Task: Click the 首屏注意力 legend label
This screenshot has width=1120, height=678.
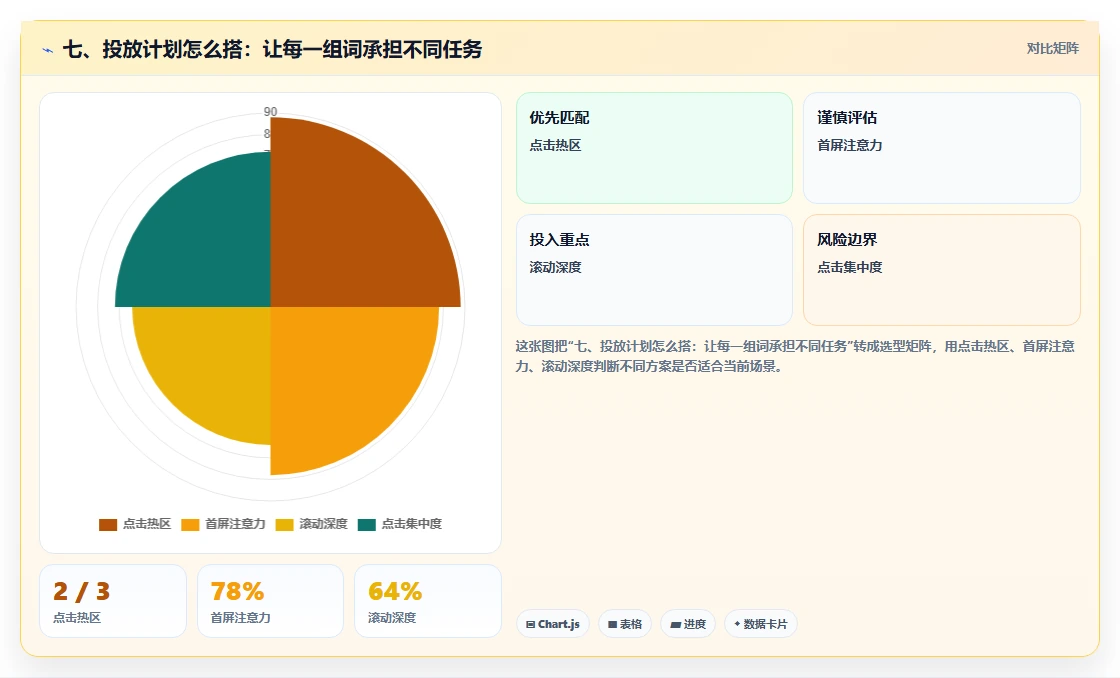Action: (x=234, y=524)
